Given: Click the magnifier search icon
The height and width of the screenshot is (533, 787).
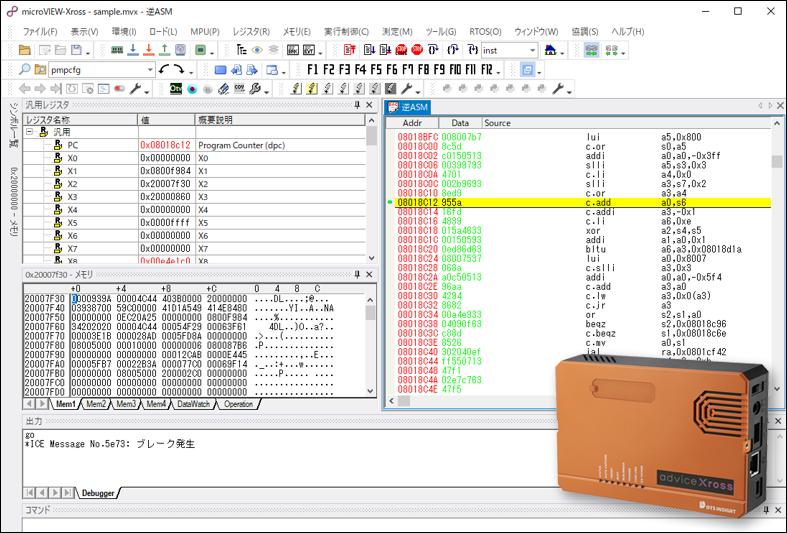Looking at the screenshot, I should pos(25,70).
